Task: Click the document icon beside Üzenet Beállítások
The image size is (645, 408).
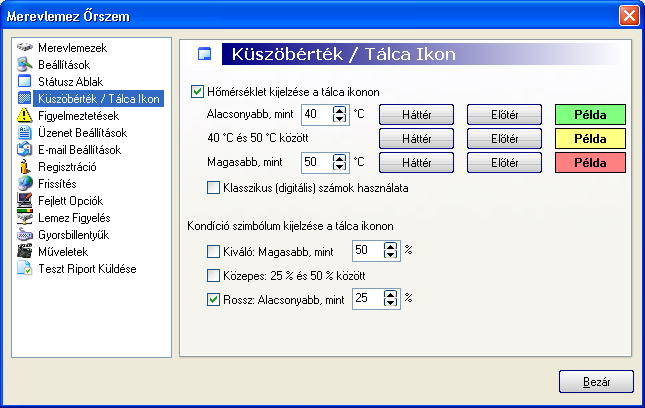Action: 25,132
